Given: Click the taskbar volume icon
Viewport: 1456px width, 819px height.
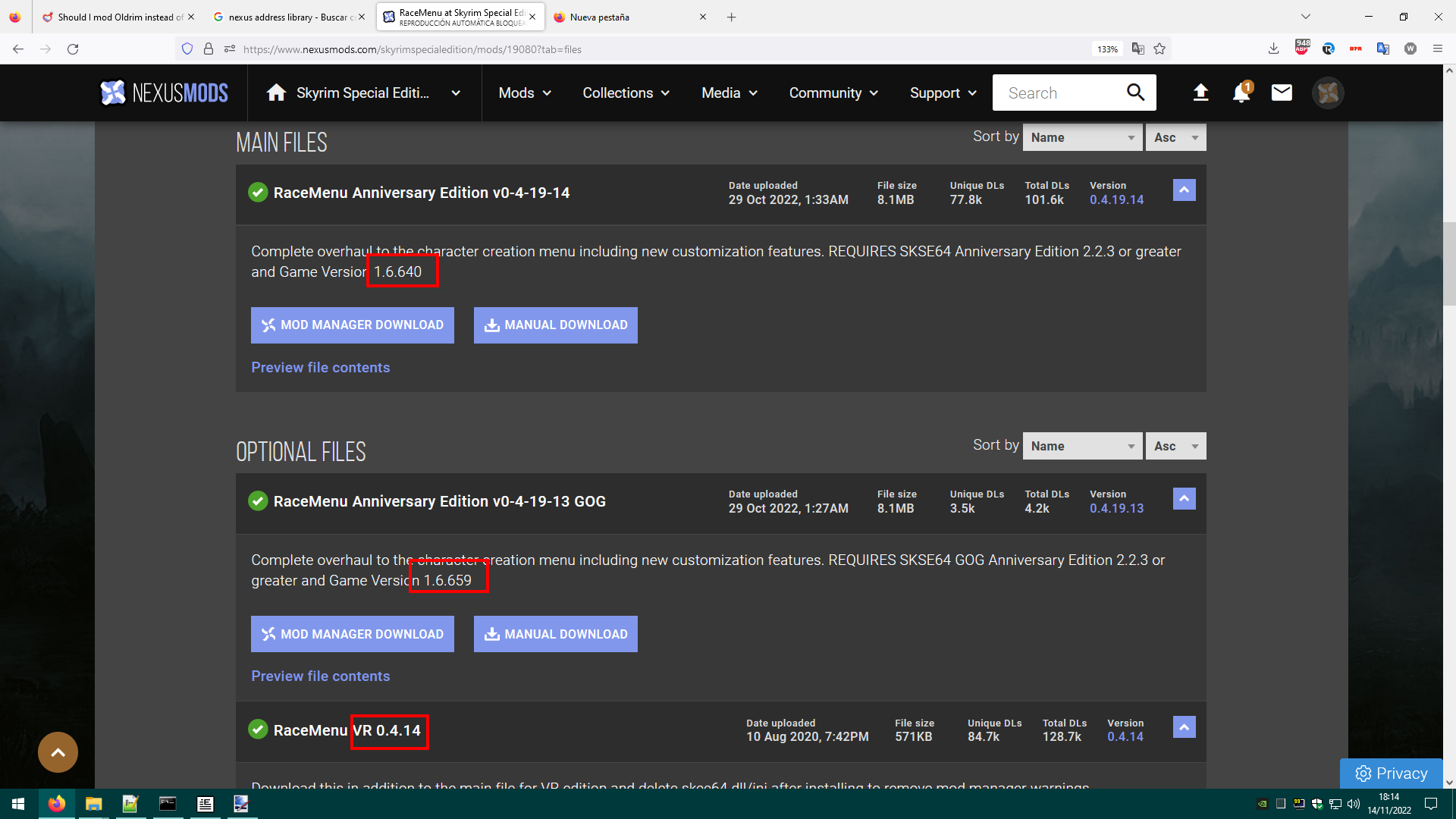Looking at the screenshot, I should click(1354, 804).
